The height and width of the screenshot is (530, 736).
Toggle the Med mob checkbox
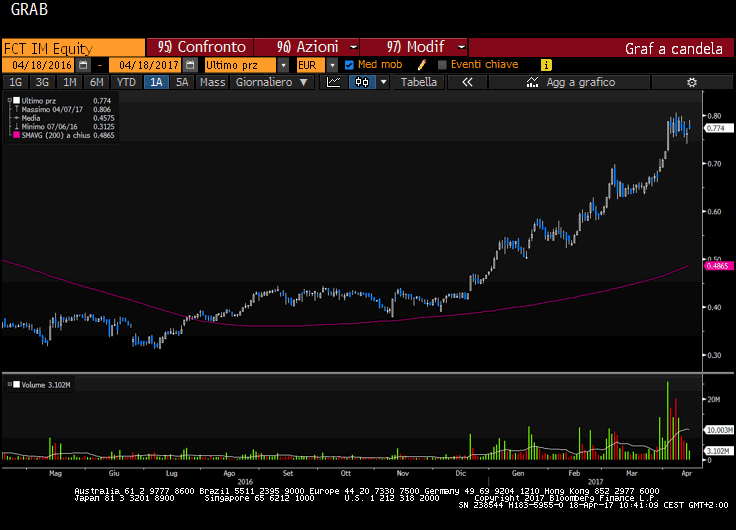click(x=349, y=65)
